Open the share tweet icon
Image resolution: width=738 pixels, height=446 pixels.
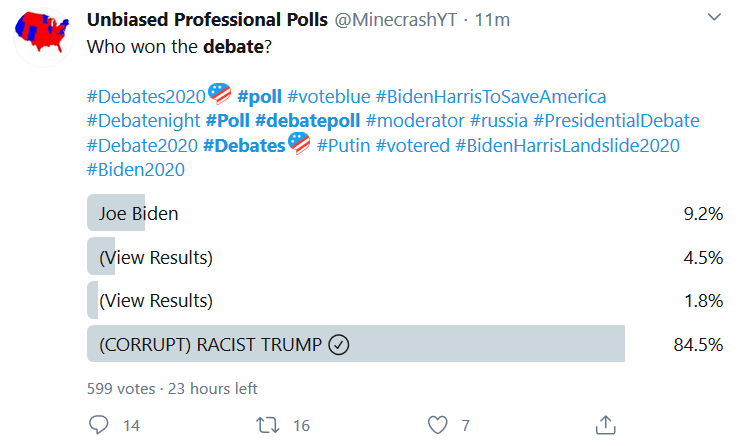(x=605, y=425)
